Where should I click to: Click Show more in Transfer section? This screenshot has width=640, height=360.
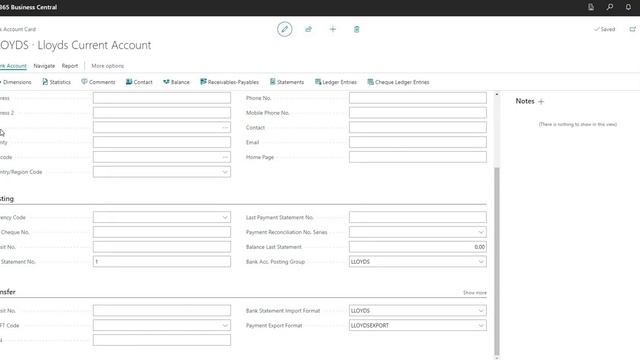(x=475, y=293)
